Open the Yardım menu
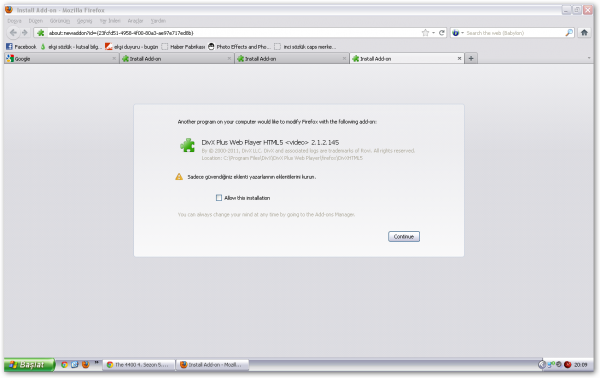The height and width of the screenshot is (378, 600). click(158, 21)
